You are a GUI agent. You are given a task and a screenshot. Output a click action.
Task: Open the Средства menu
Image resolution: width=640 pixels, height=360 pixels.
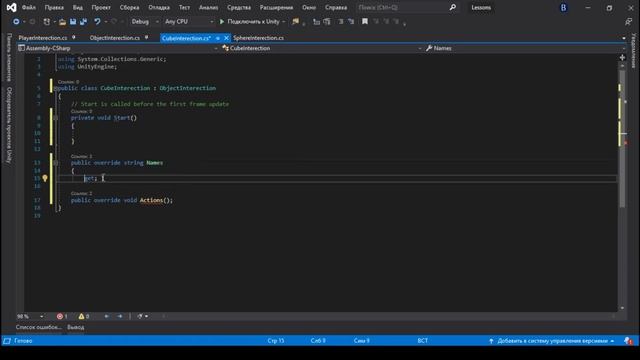(x=239, y=7)
